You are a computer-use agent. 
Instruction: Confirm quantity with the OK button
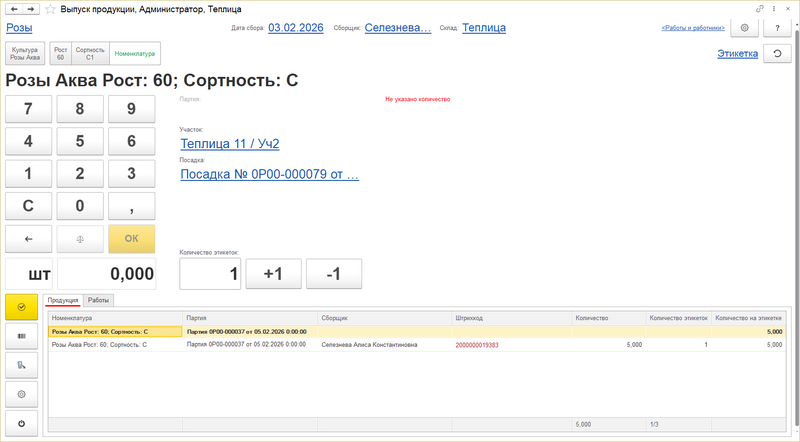click(132, 239)
